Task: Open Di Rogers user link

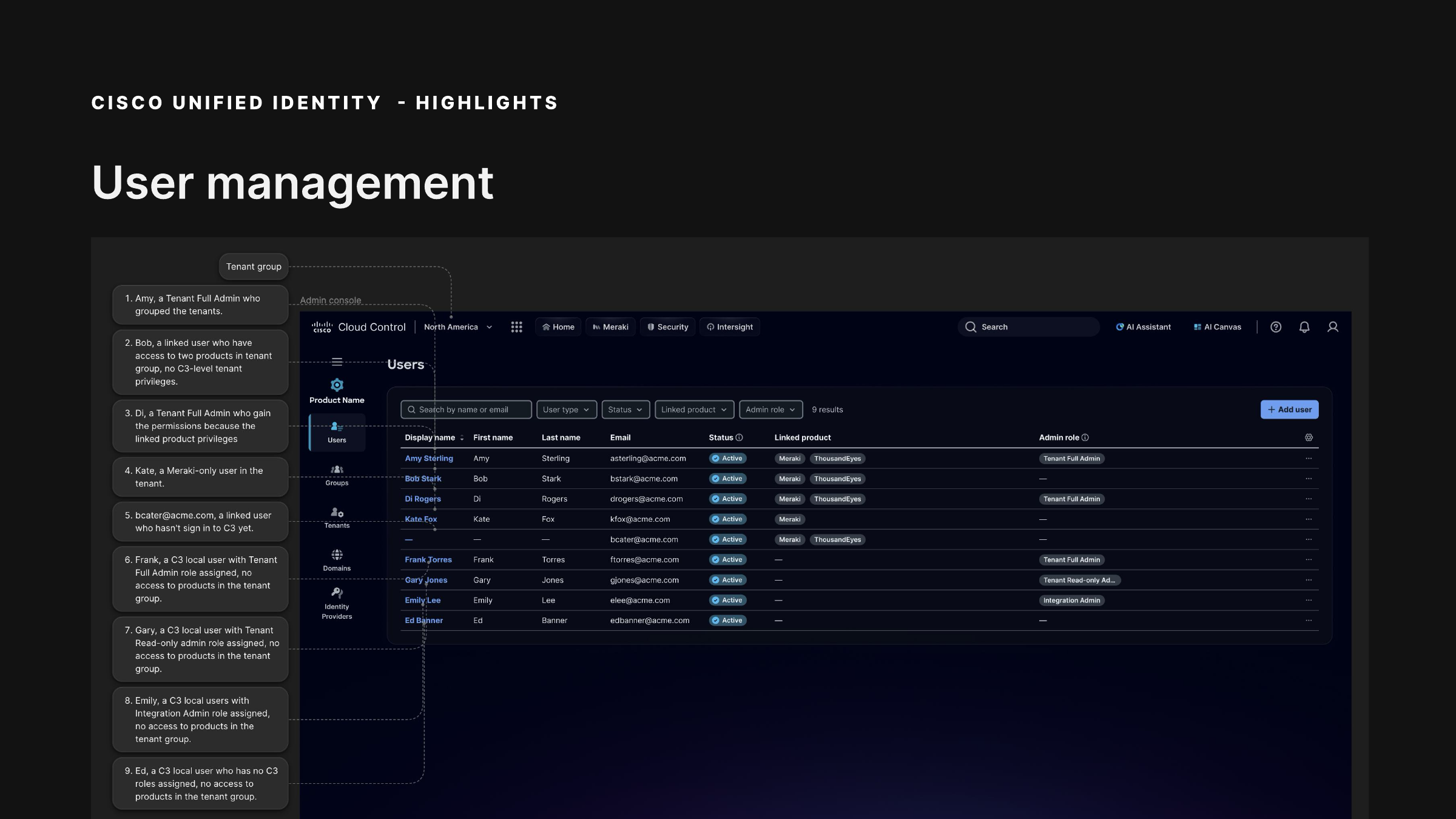Action: pyautogui.click(x=423, y=499)
